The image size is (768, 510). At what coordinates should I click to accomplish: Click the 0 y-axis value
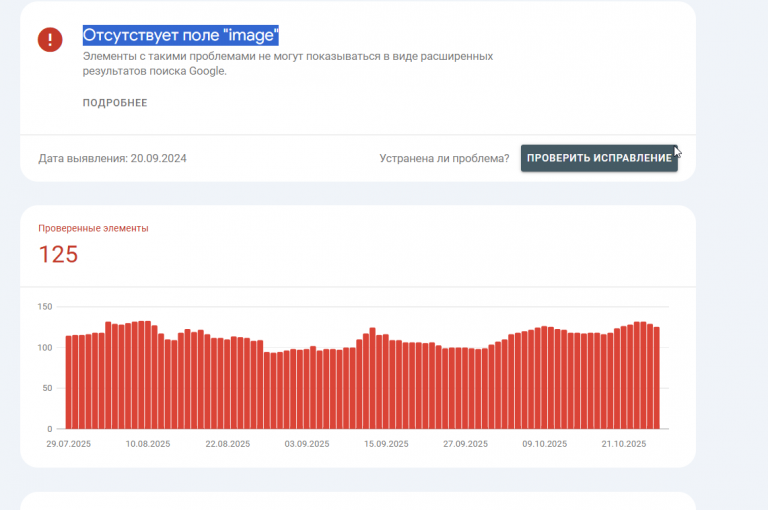[x=49, y=429]
